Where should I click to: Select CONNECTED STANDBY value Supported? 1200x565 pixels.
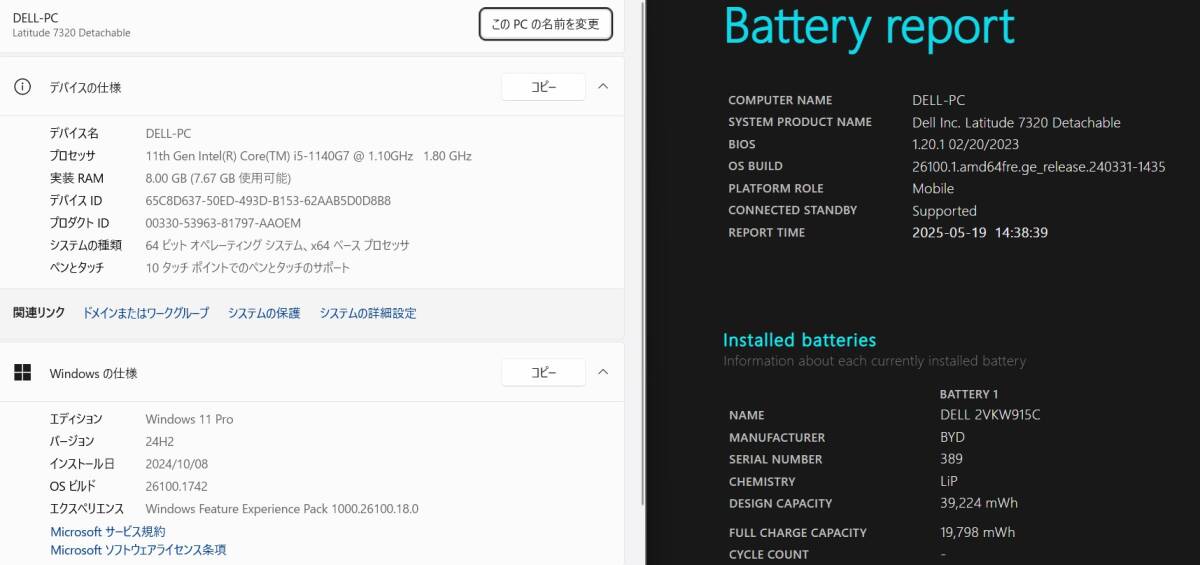pos(944,211)
